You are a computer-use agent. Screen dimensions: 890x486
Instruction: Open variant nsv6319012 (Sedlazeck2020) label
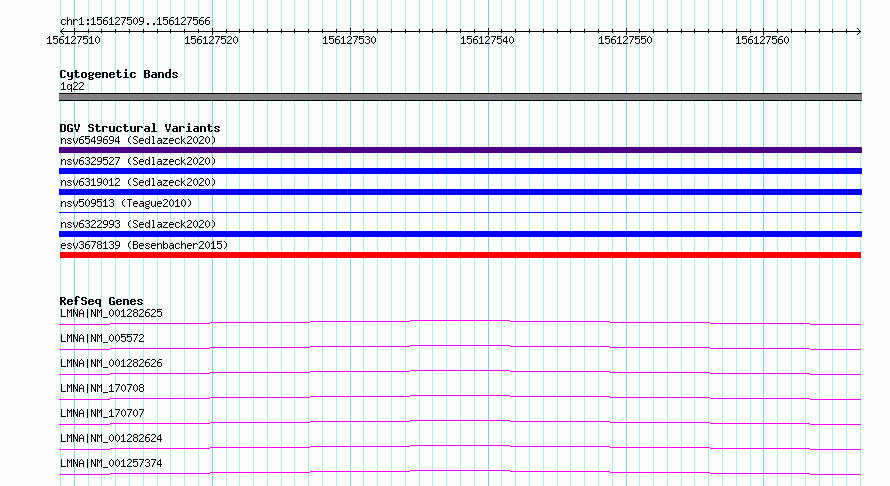(x=138, y=182)
